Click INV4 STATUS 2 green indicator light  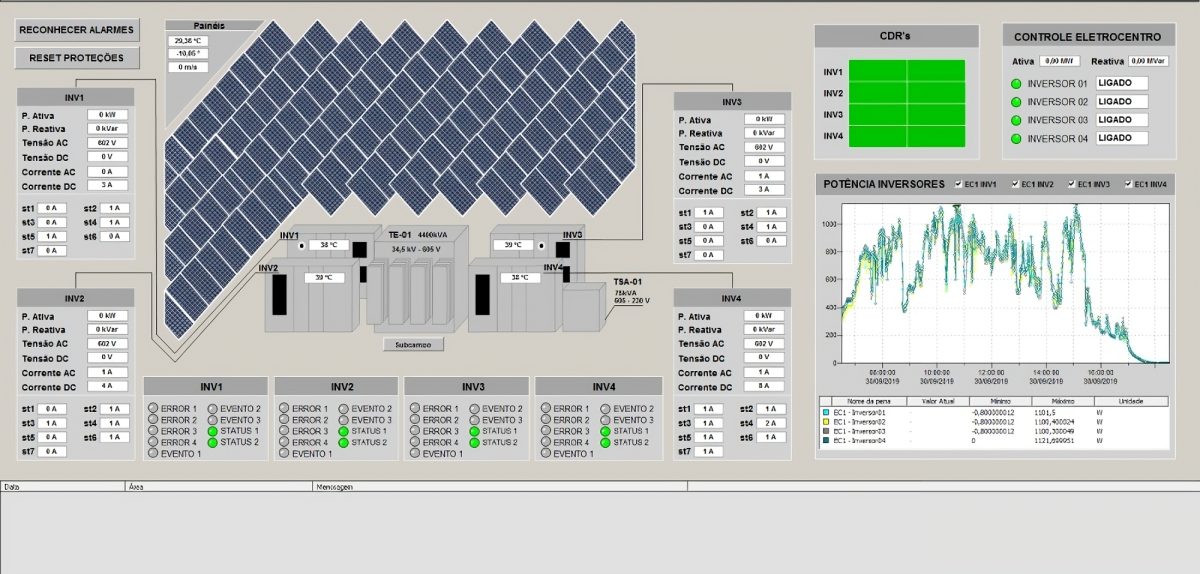tap(605, 442)
